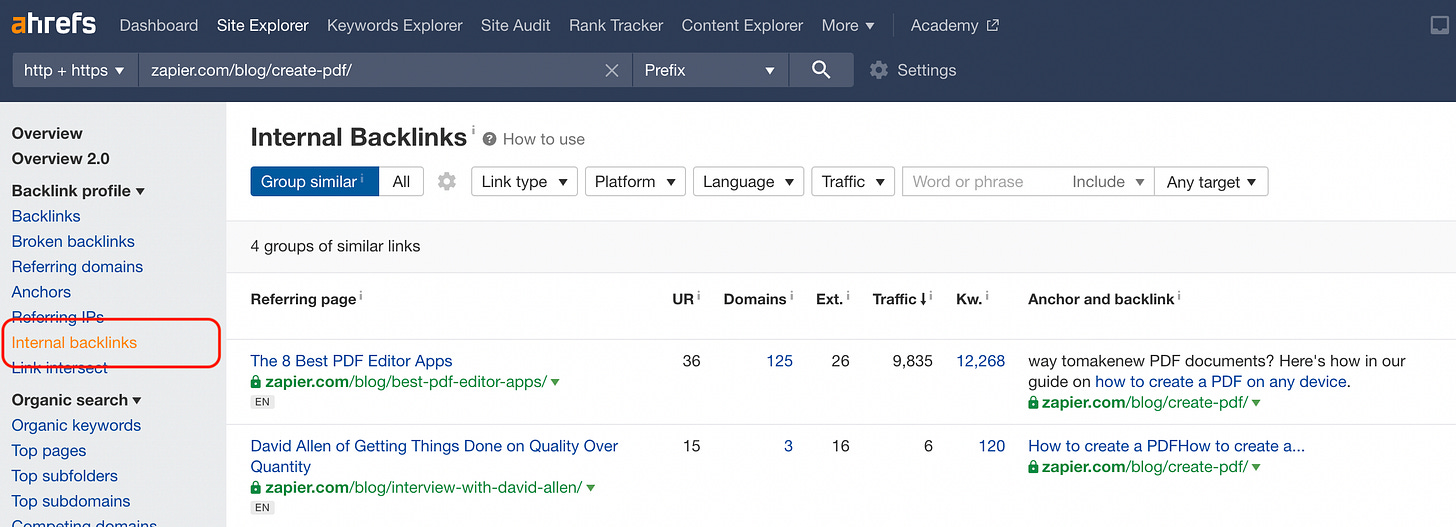Open Content Explorer
1456x527 pixels.
(742, 26)
